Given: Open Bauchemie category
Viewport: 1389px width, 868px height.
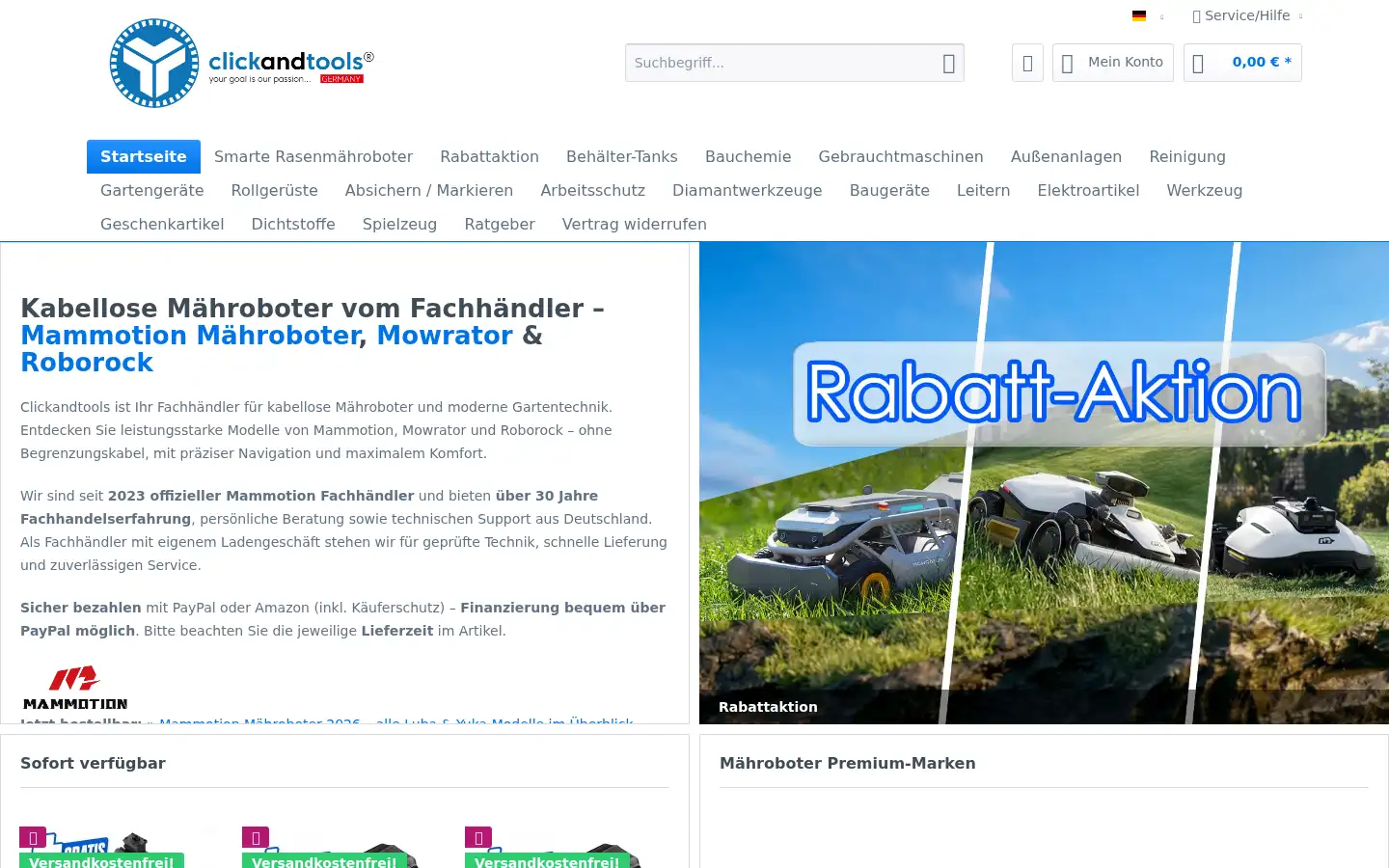Looking at the screenshot, I should [x=748, y=156].
